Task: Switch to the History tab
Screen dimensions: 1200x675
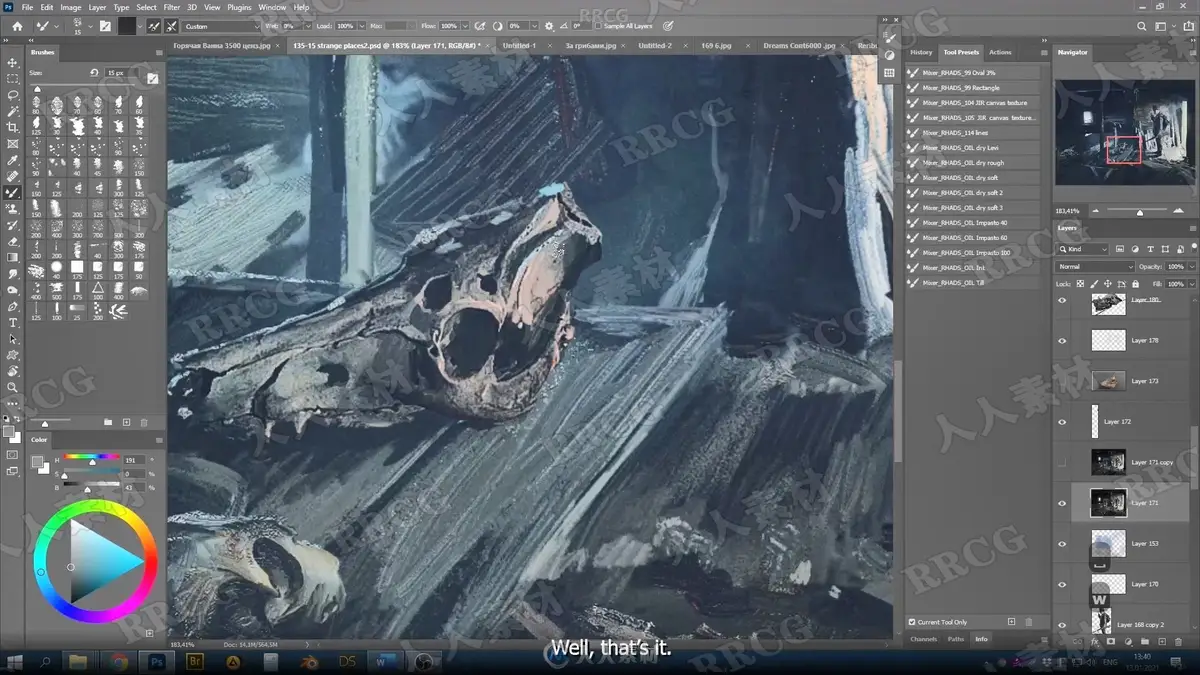Action: click(921, 52)
